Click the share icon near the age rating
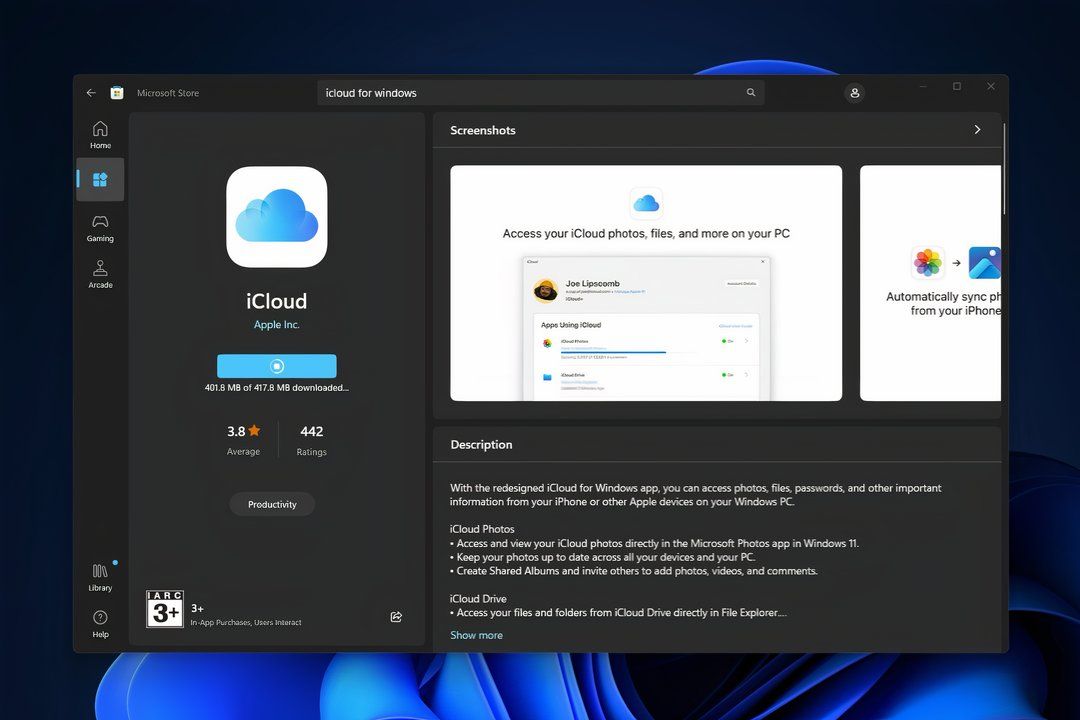Screen dimensions: 1080x720 pos(396,617)
